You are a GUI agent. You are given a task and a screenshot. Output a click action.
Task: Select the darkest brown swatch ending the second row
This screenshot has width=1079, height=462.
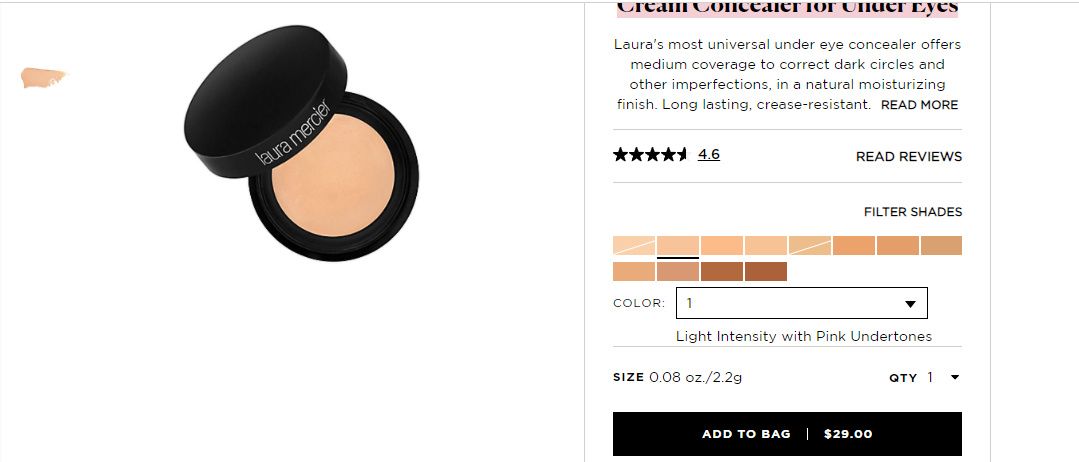pyautogui.click(x=766, y=271)
